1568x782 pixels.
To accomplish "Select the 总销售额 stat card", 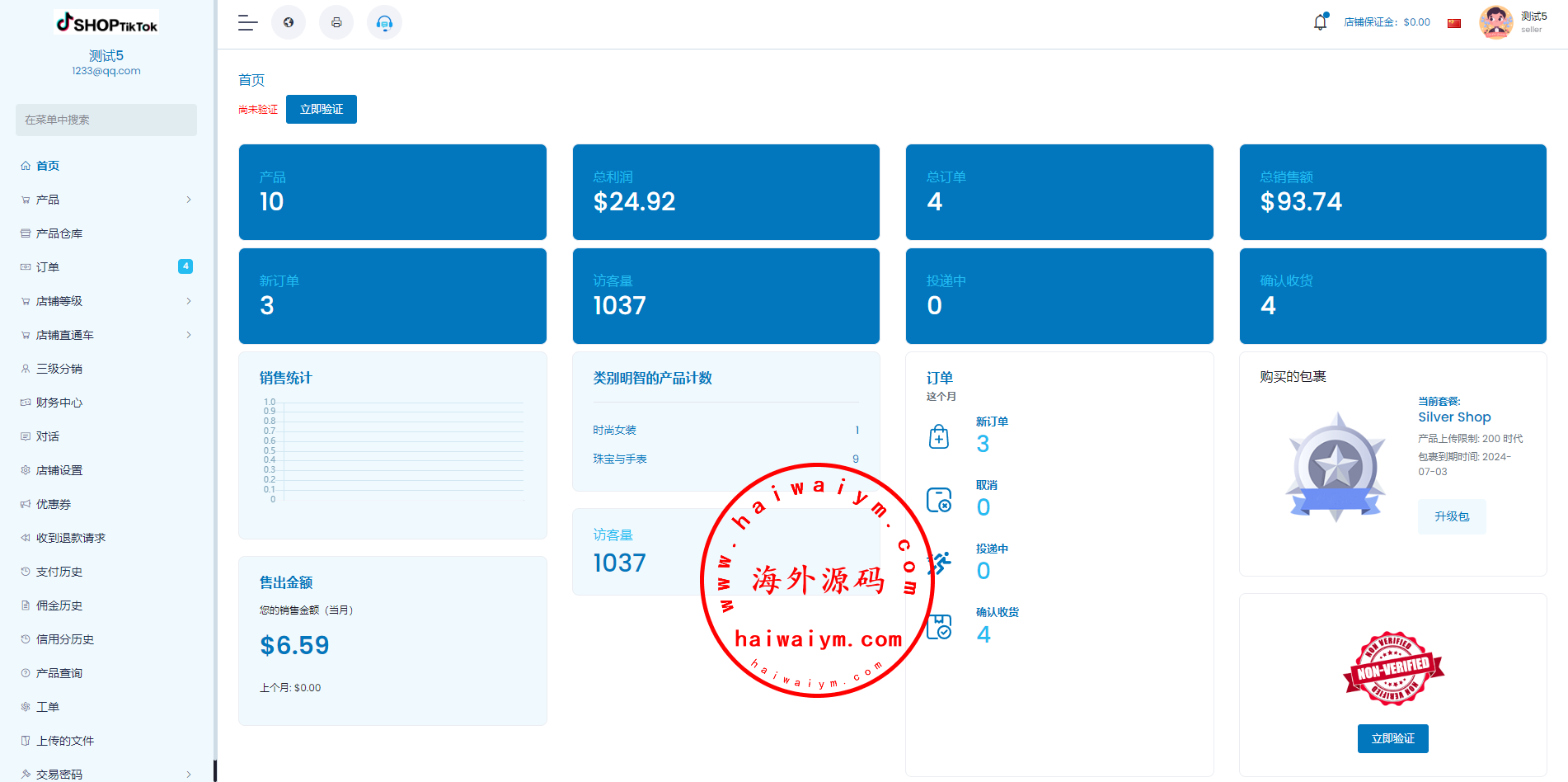I will 1392,192.
